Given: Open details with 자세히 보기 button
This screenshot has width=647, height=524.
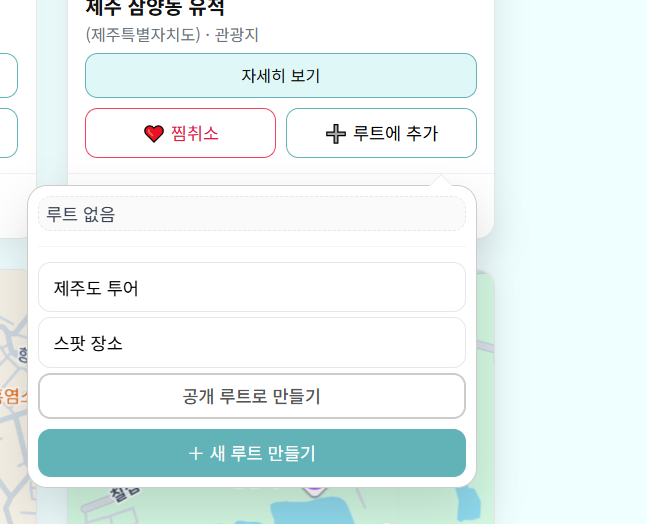Looking at the screenshot, I should point(280,76).
